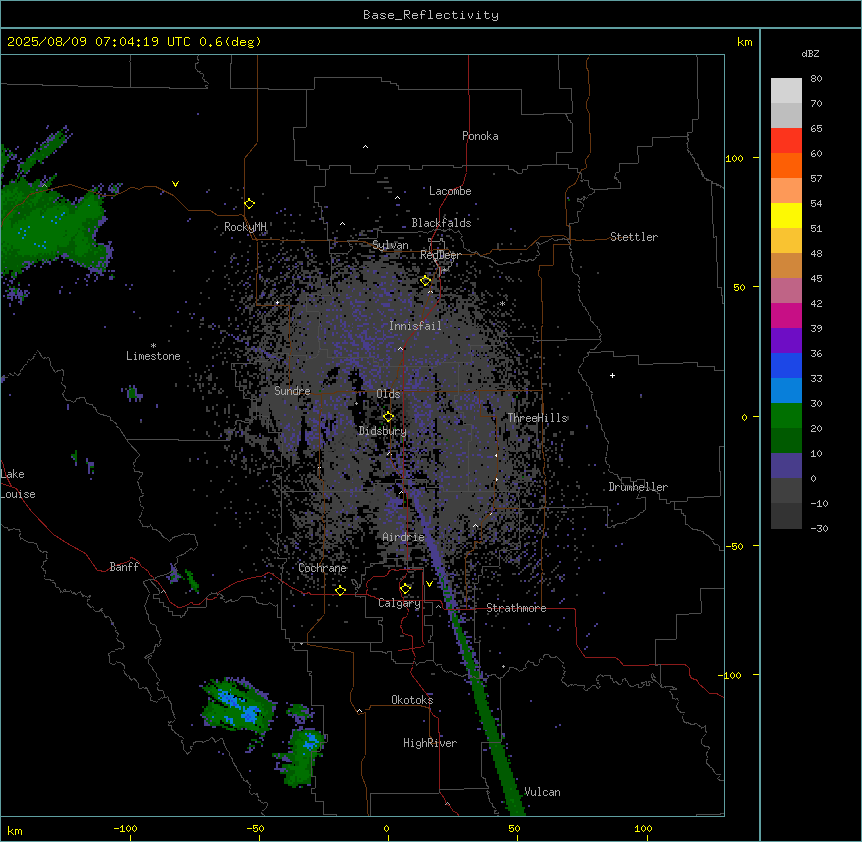Click the Sylvan label

pyautogui.click(x=390, y=245)
